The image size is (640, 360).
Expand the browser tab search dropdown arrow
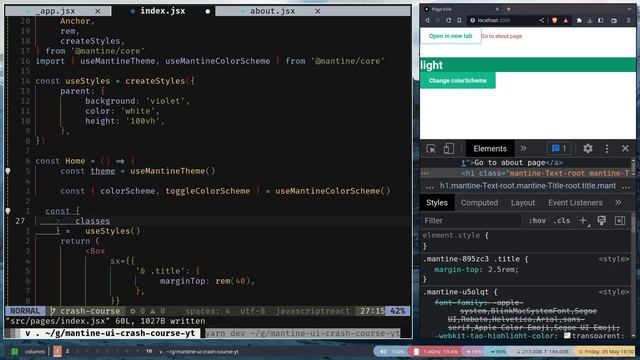629,9
